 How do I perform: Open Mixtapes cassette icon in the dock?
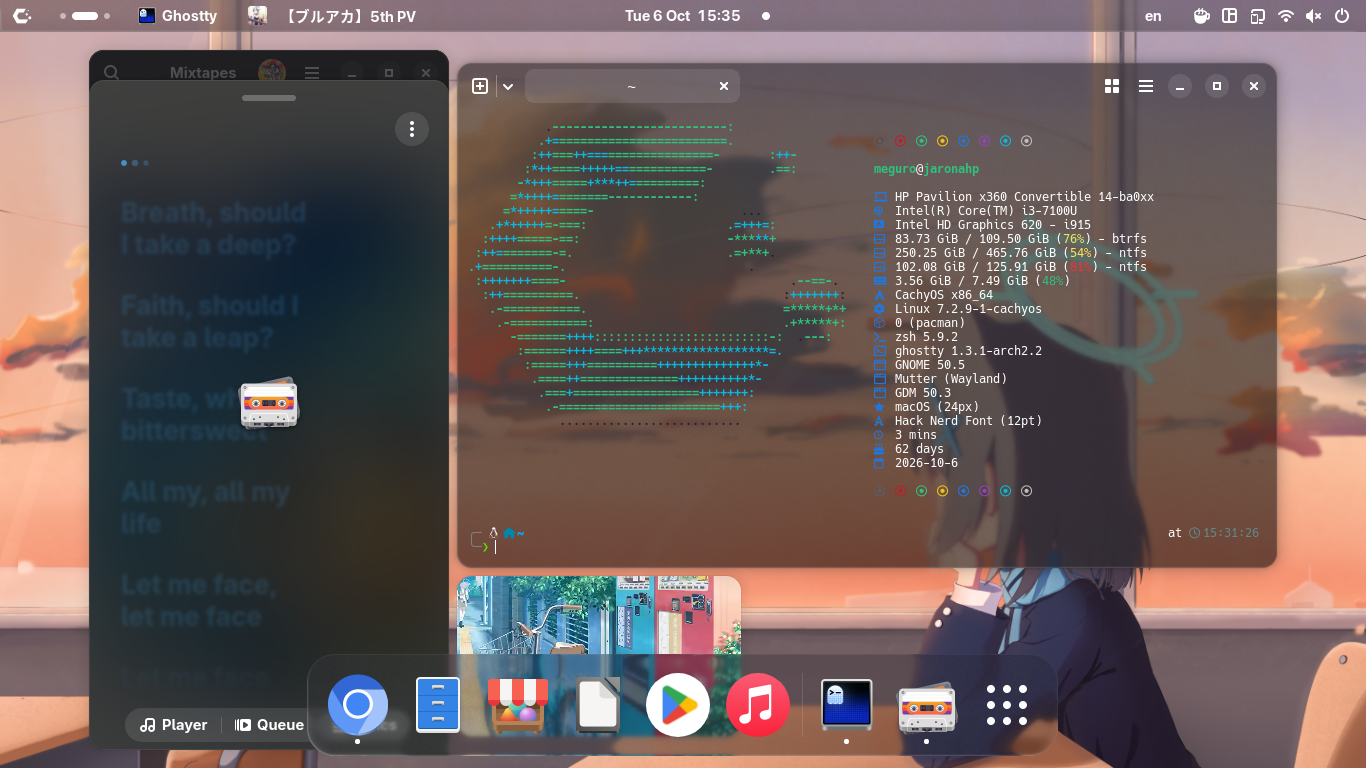927,707
